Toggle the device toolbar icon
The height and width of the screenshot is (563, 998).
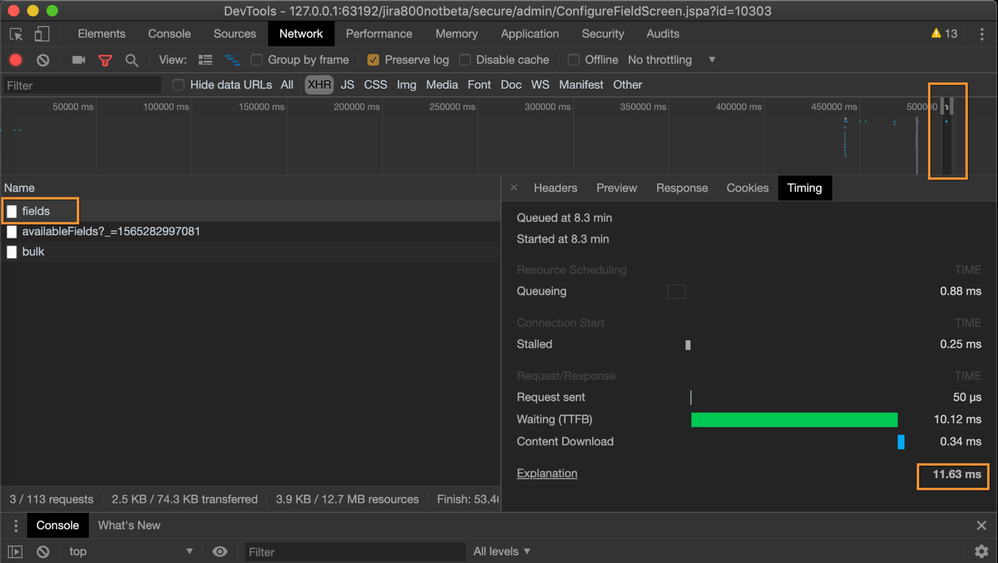click(x=42, y=34)
